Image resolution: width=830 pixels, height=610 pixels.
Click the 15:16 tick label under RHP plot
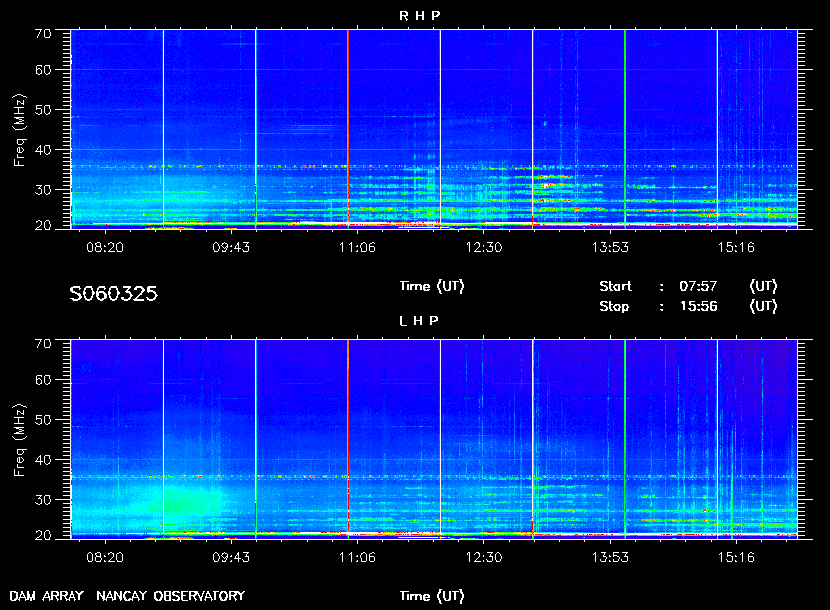pyautogui.click(x=736, y=247)
